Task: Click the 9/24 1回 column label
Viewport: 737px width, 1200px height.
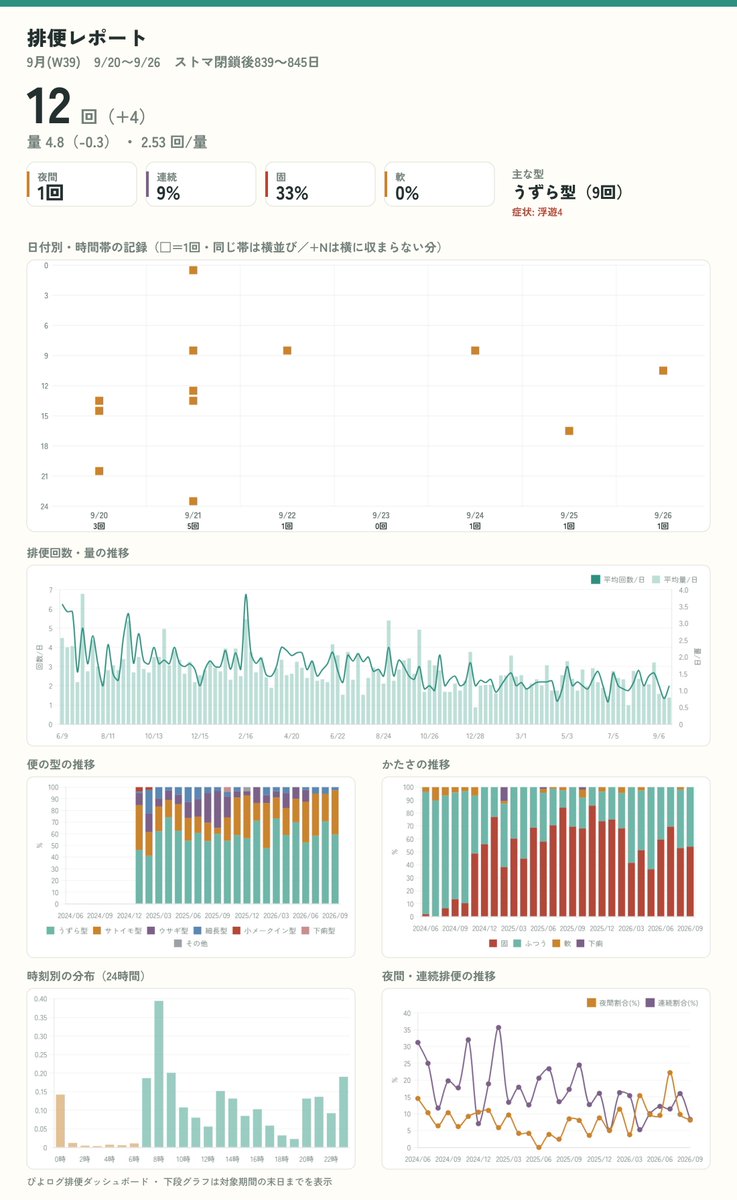Action: pyautogui.click(x=475, y=520)
